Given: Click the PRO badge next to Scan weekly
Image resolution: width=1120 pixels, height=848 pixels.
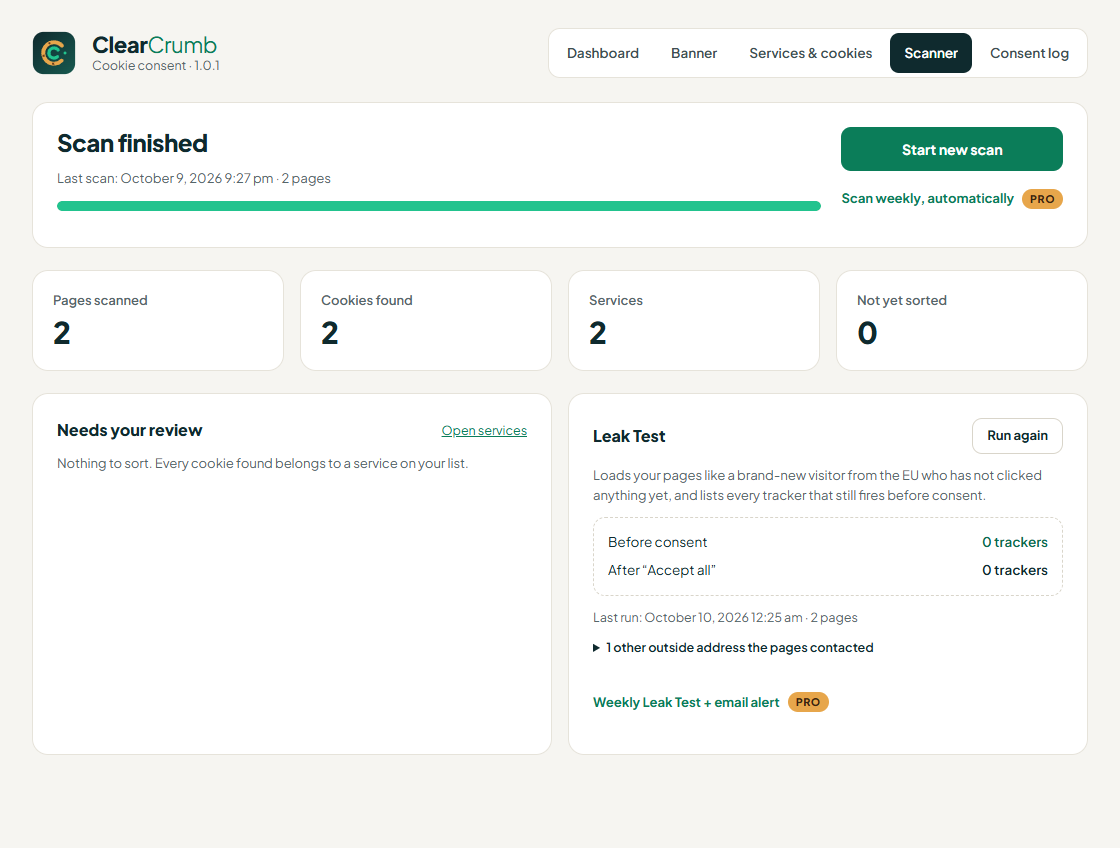Looking at the screenshot, I should point(1042,199).
